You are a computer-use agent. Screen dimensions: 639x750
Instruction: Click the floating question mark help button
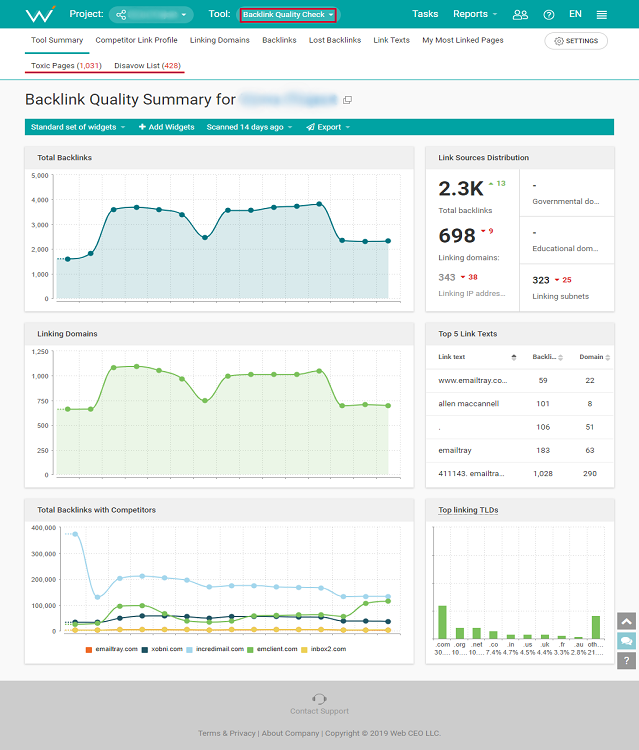626,661
